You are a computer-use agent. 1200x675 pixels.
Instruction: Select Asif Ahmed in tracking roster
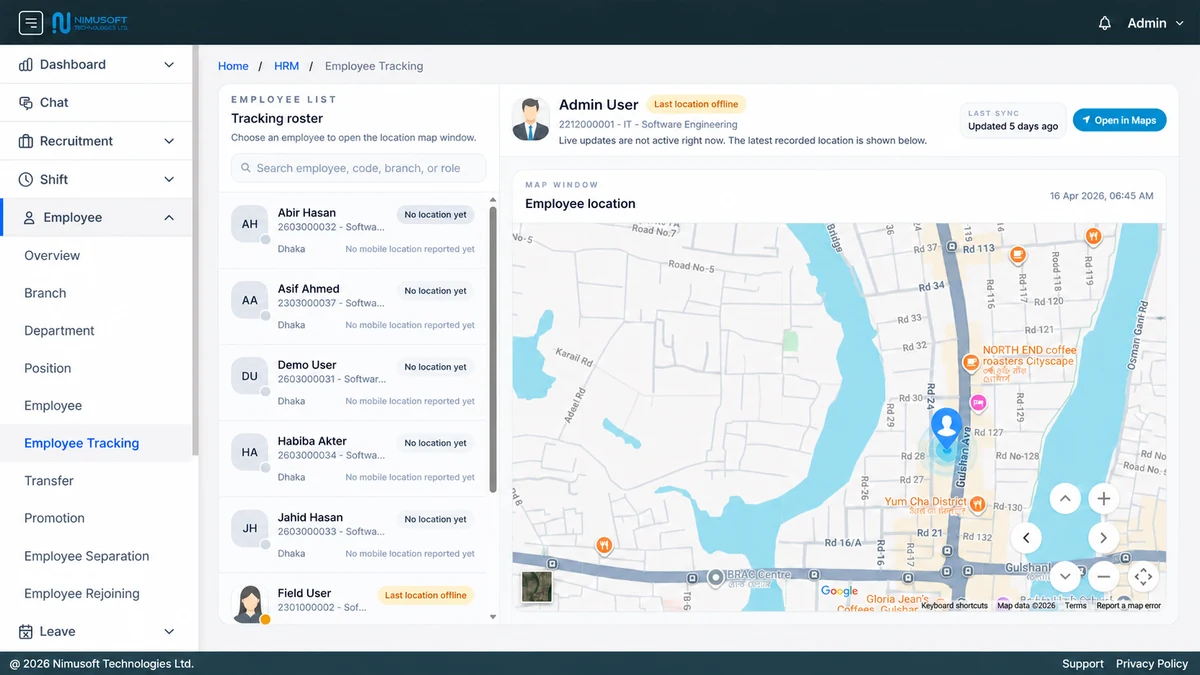click(353, 306)
